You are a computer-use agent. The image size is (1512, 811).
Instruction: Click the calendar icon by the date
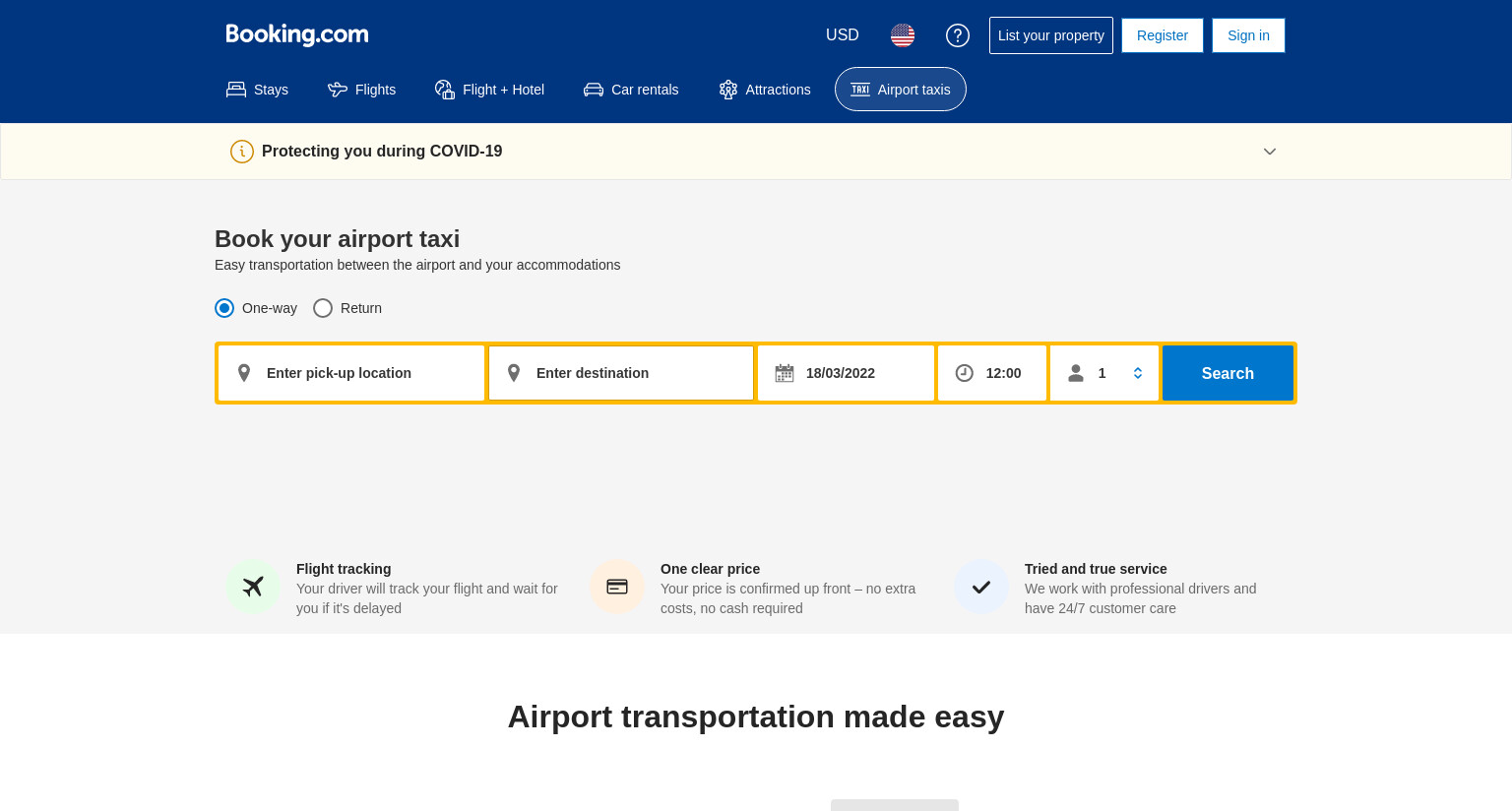(x=785, y=373)
